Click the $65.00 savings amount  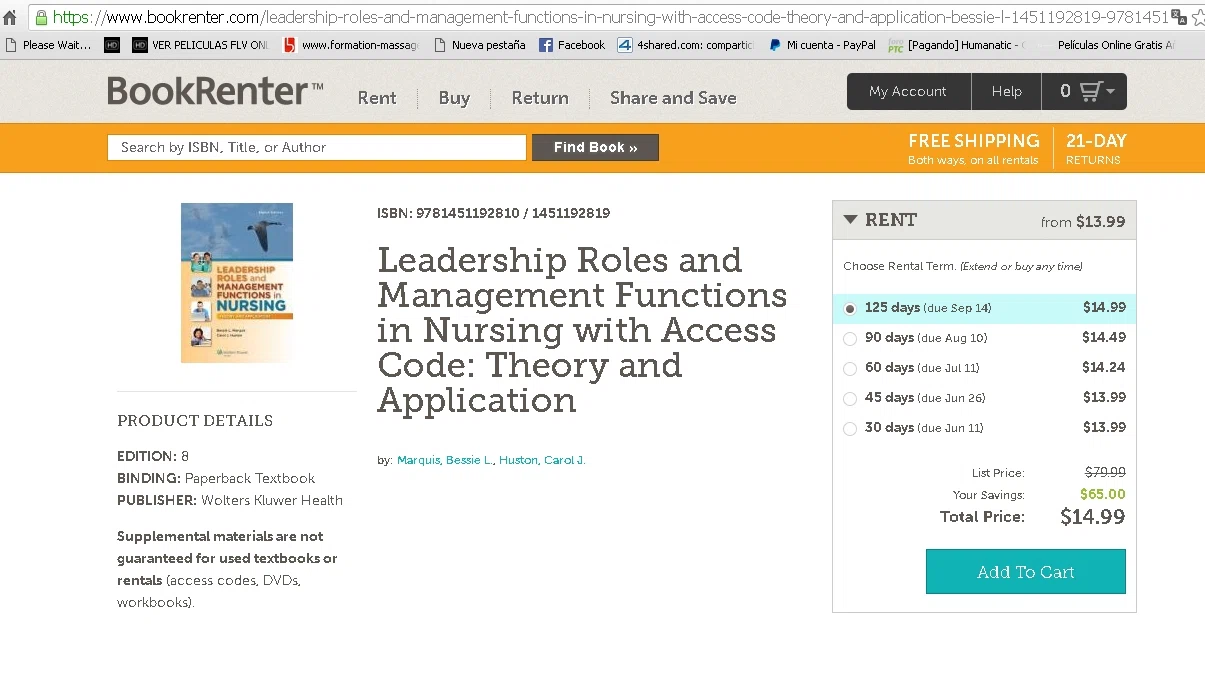pyautogui.click(x=1103, y=494)
